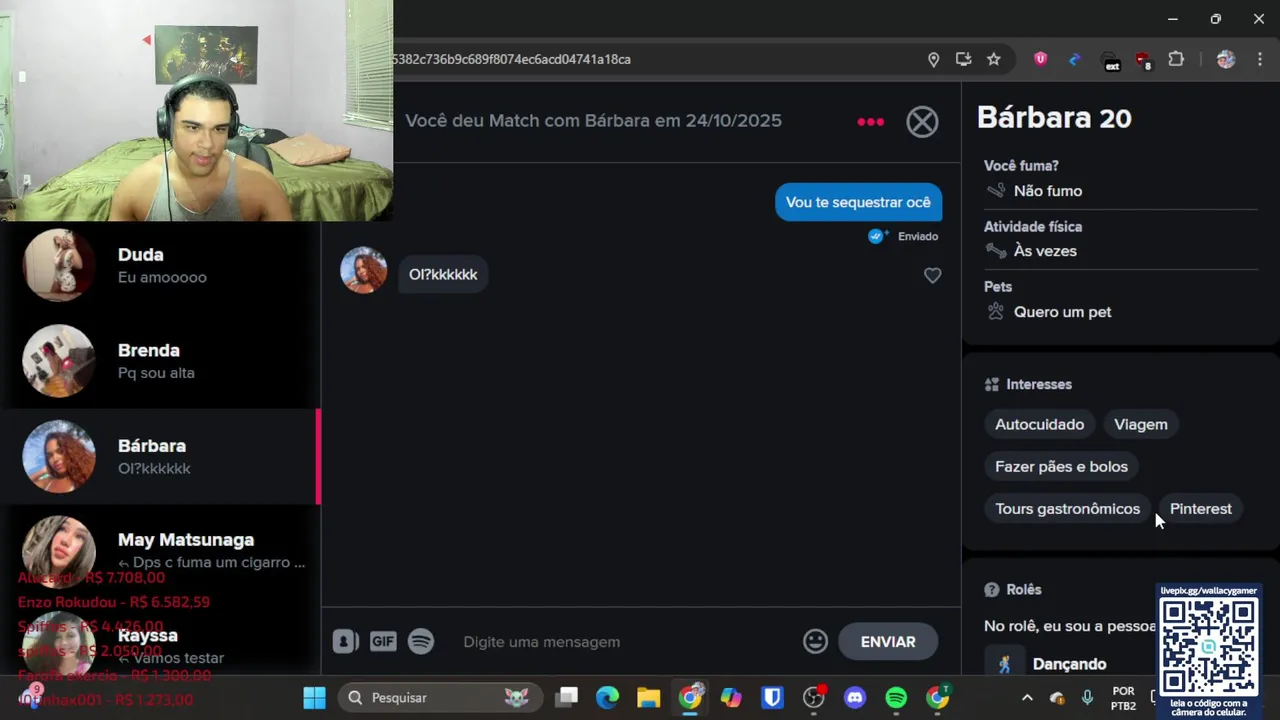The height and width of the screenshot is (720, 1280).
Task: Select the 'Tours gastronômicos' interest tag
Action: [1067, 509]
